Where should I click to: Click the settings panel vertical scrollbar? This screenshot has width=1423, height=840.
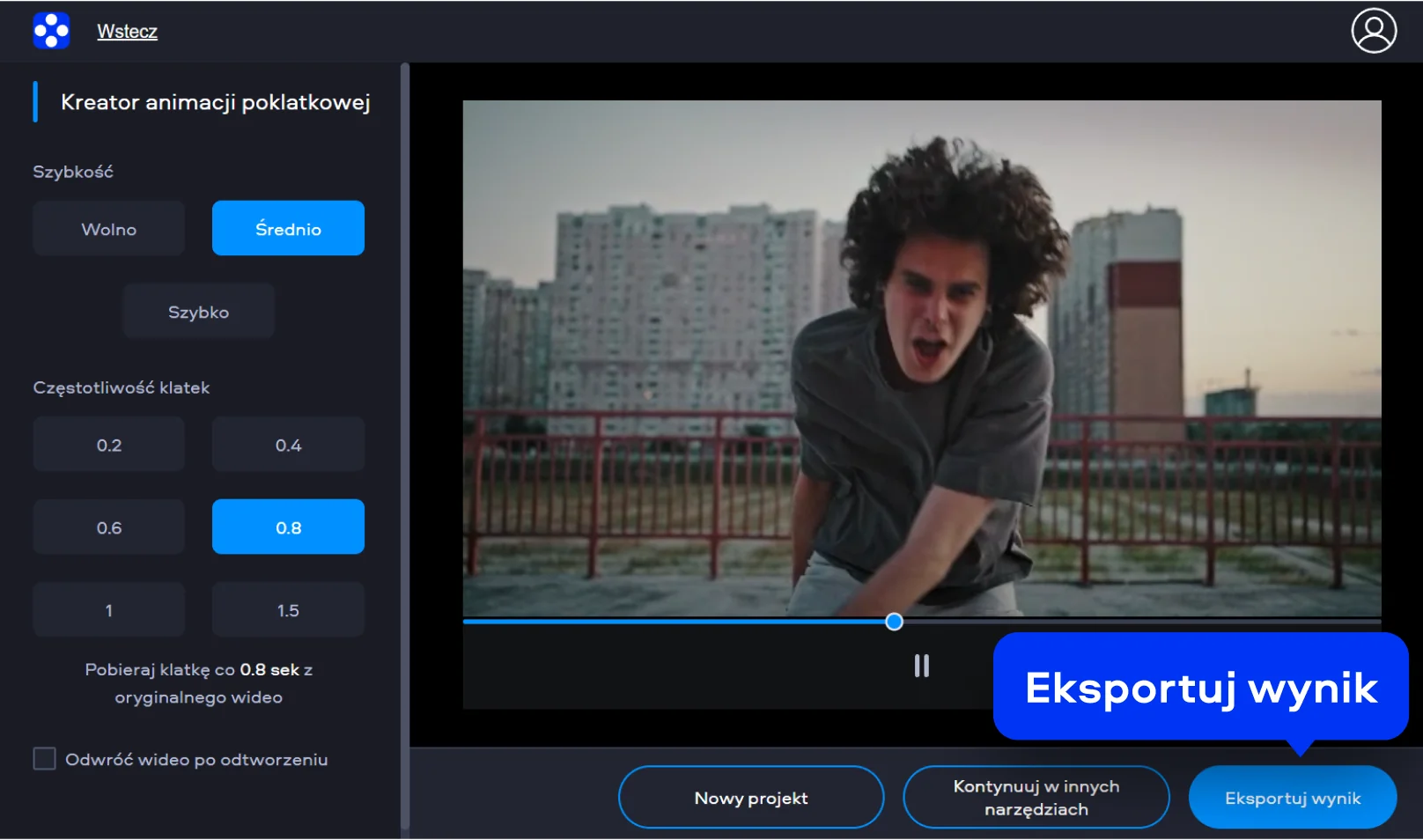pos(405,446)
